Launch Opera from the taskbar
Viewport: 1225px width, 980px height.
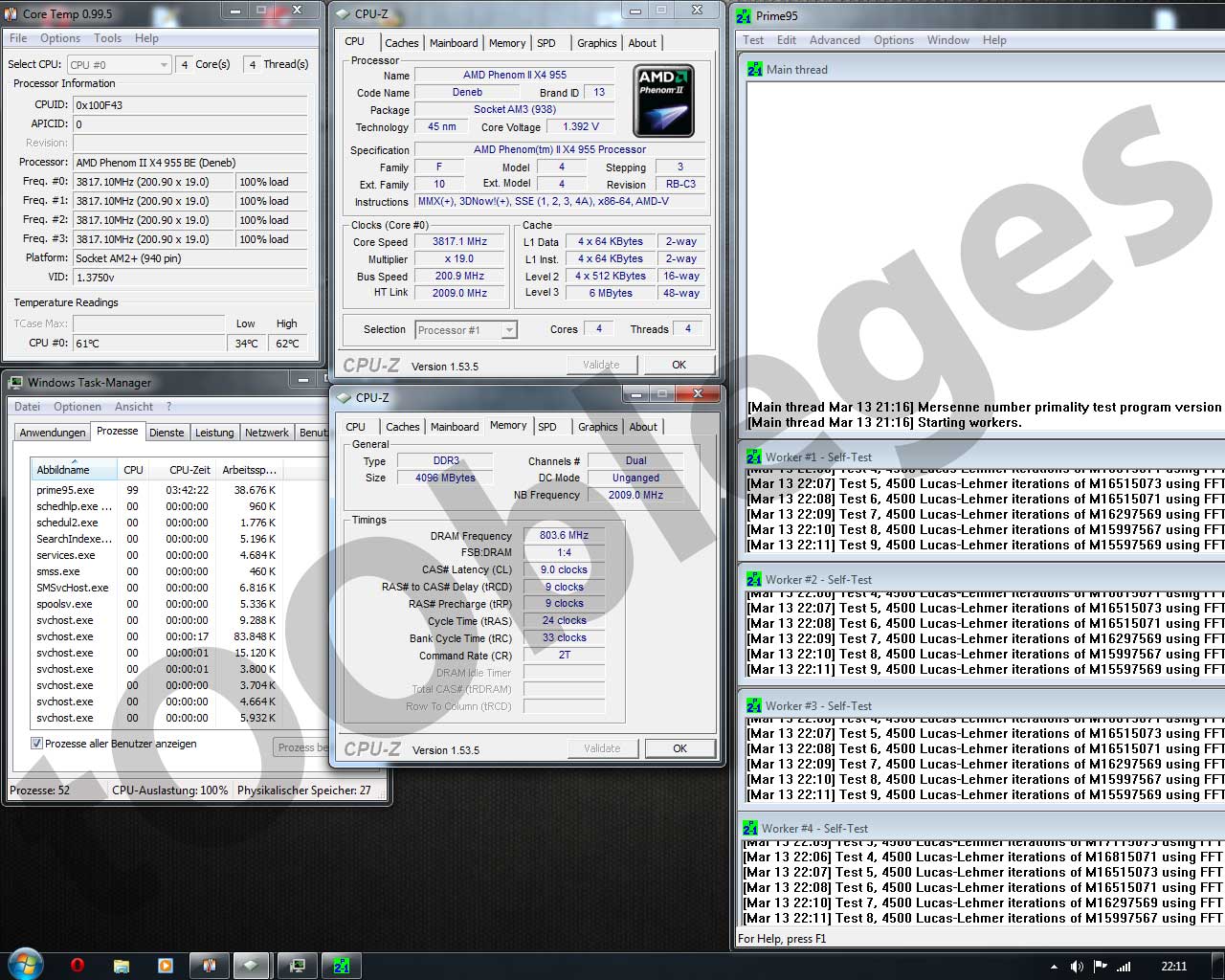coord(78,966)
